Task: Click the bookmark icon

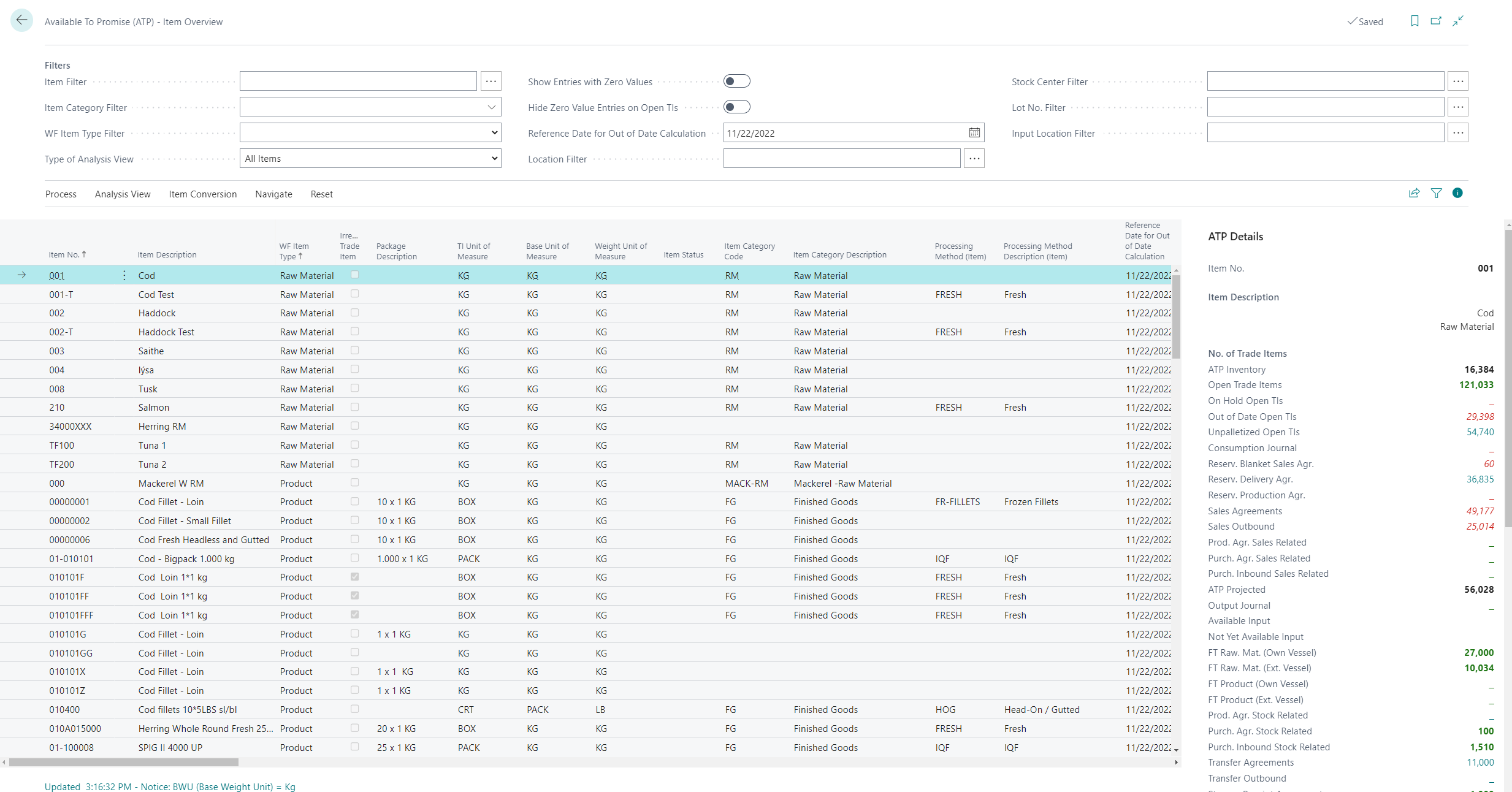Action: point(1415,21)
